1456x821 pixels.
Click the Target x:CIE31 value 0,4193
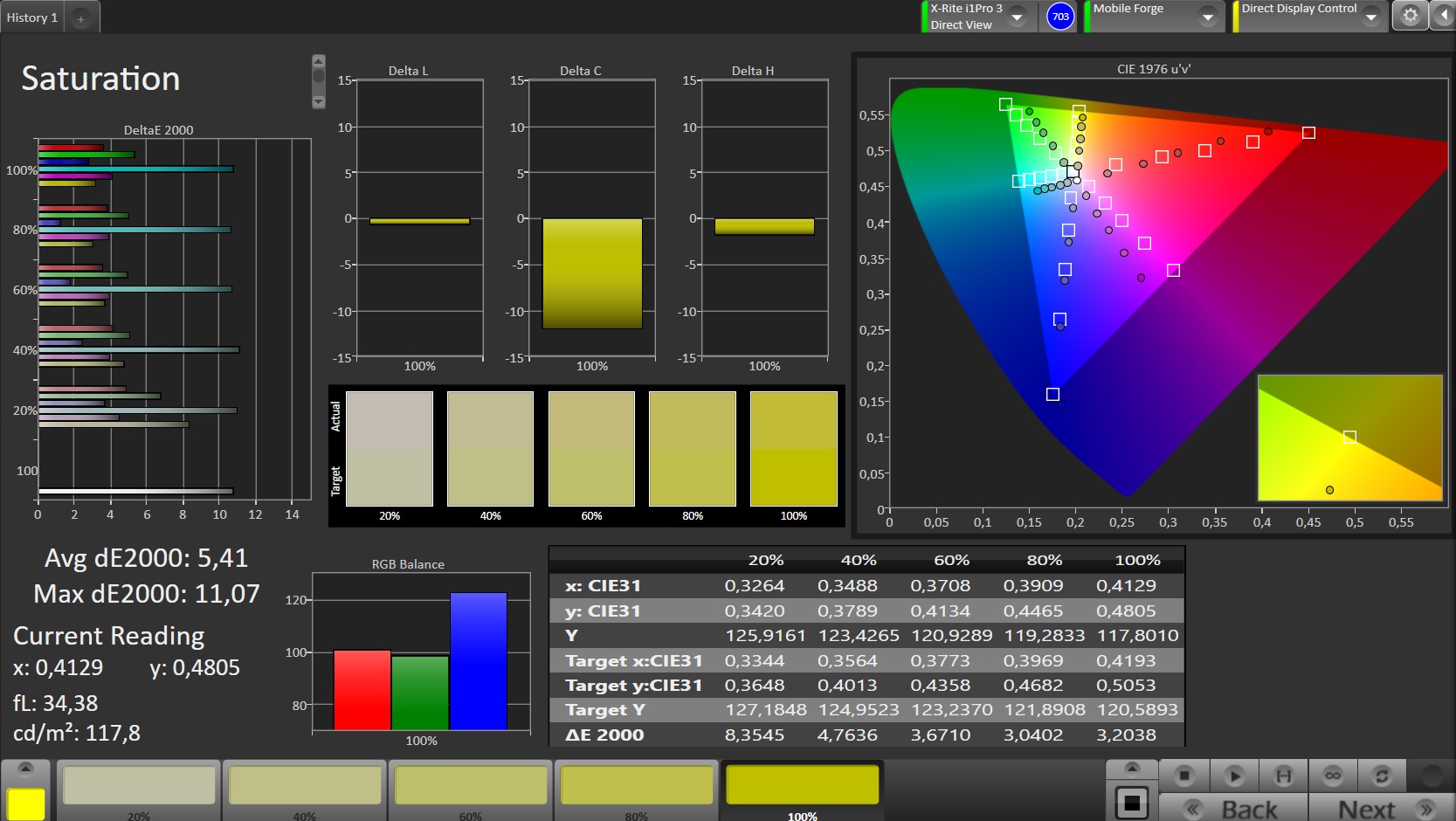(x=1126, y=660)
